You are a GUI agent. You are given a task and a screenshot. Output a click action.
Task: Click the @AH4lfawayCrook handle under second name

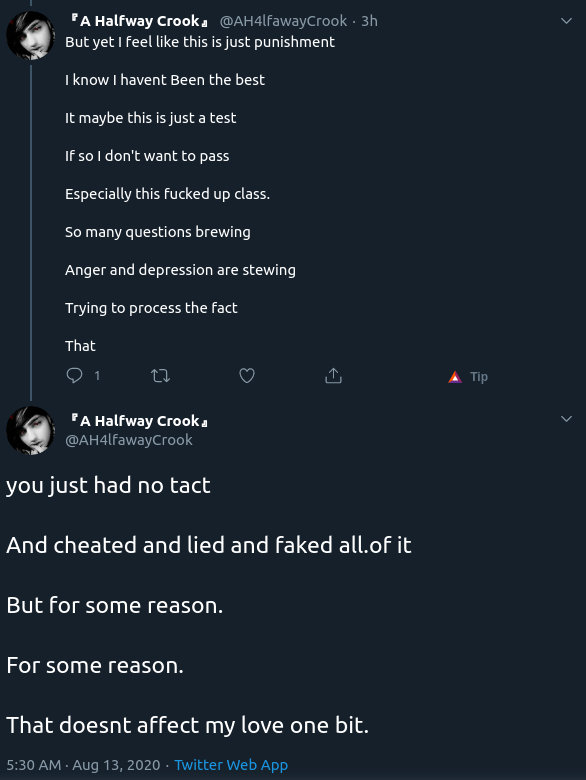point(129,440)
